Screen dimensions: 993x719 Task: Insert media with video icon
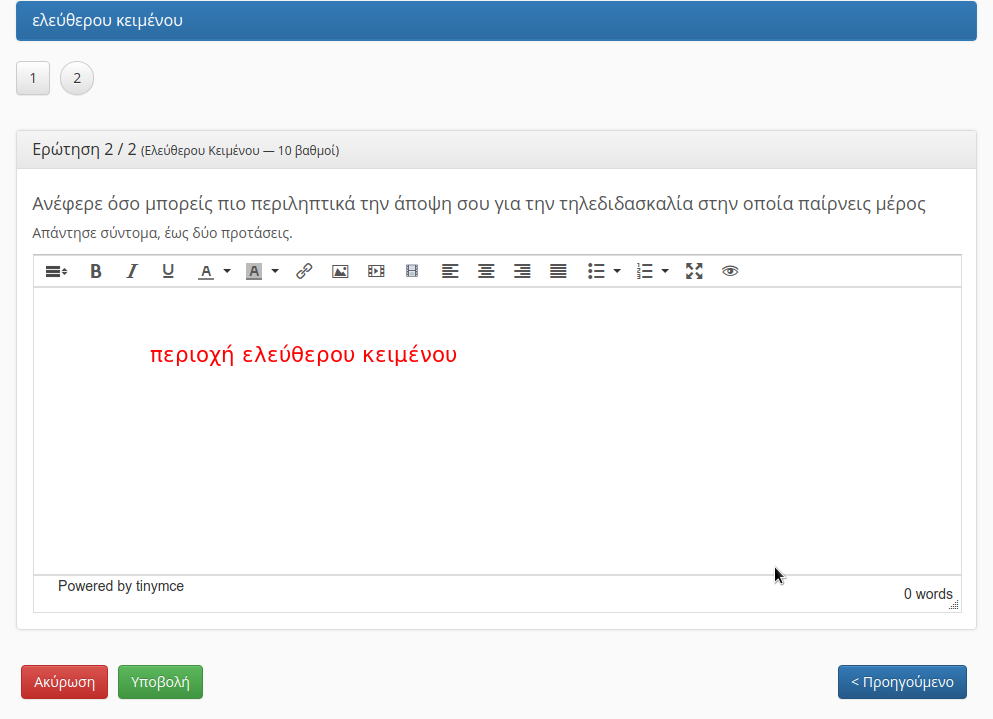click(376, 271)
